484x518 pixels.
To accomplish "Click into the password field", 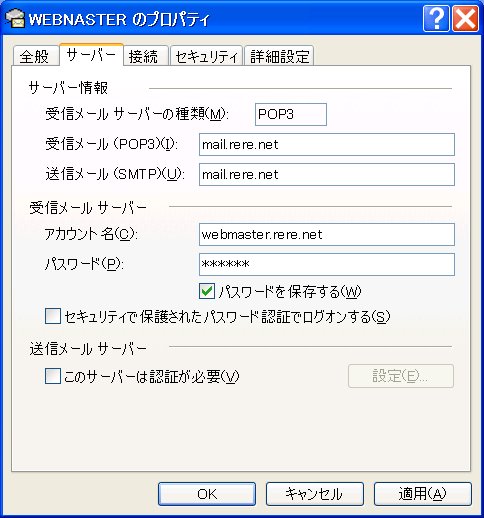I will (327, 264).
